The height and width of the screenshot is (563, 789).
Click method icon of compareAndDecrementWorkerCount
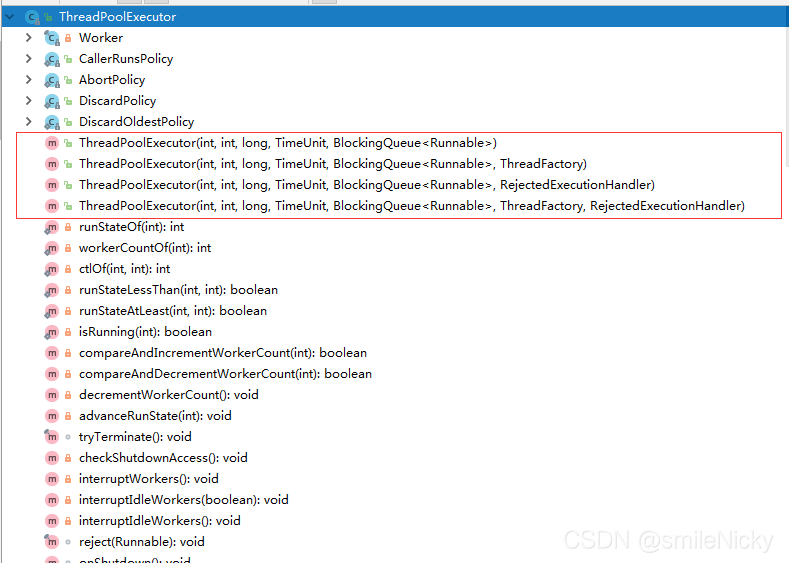(52, 374)
